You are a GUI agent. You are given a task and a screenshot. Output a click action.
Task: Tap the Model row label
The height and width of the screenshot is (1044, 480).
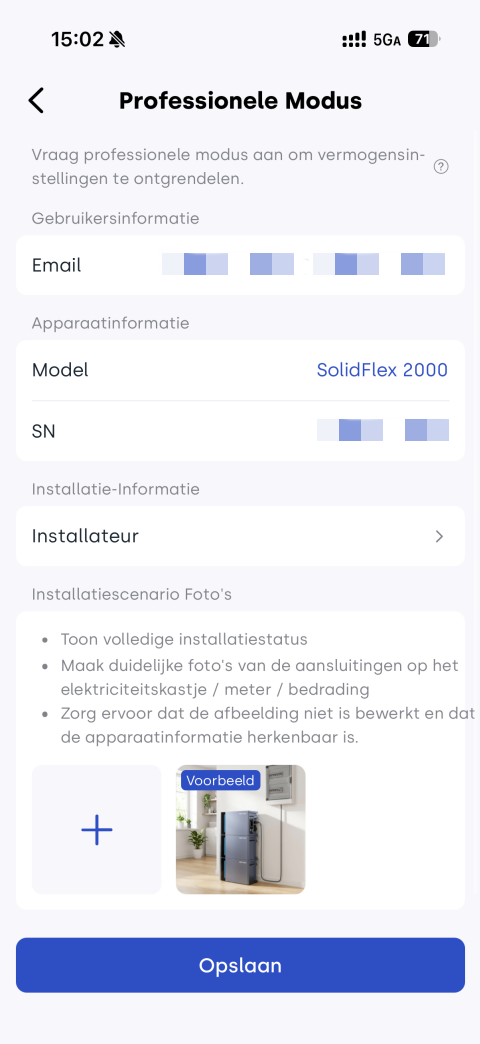click(x=60, y=370)
